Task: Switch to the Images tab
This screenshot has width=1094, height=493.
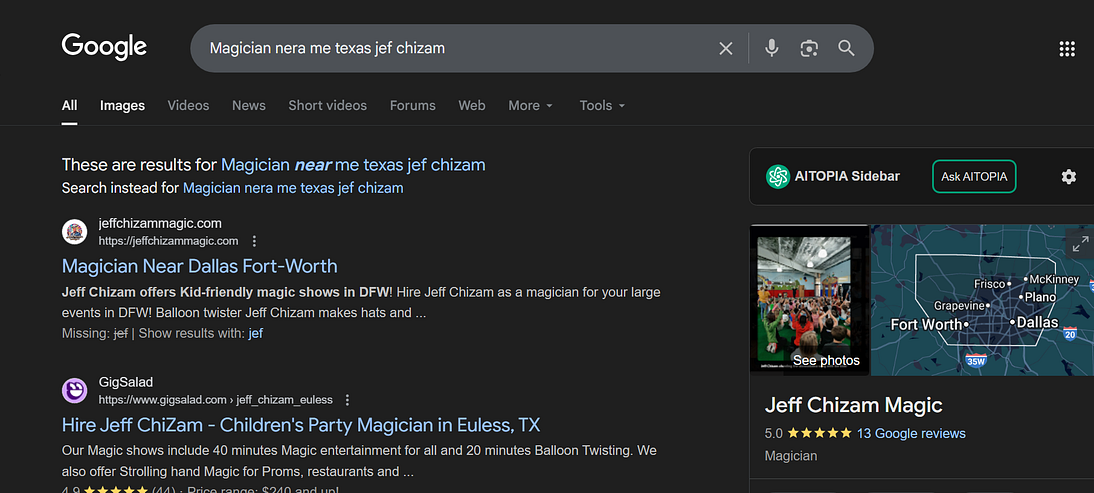Action: pyautogui.click(x=122, y=105)
